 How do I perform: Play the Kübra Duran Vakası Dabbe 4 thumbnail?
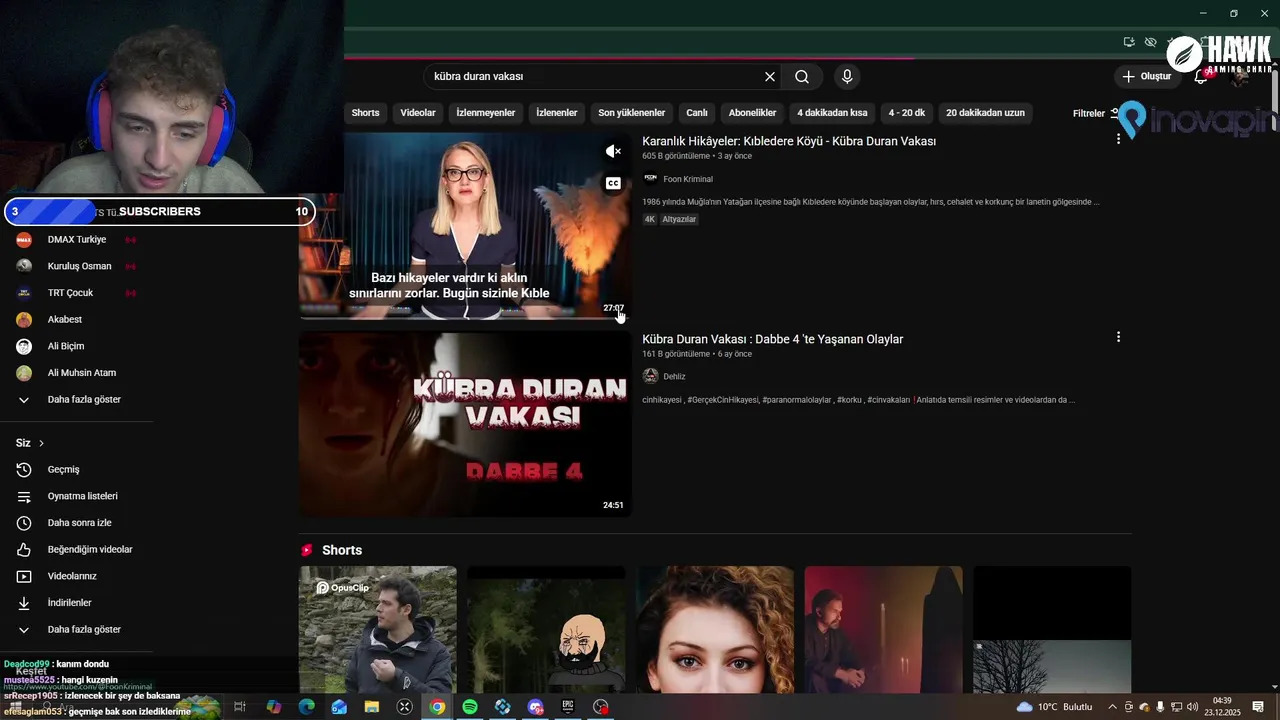tap(465, 424)
